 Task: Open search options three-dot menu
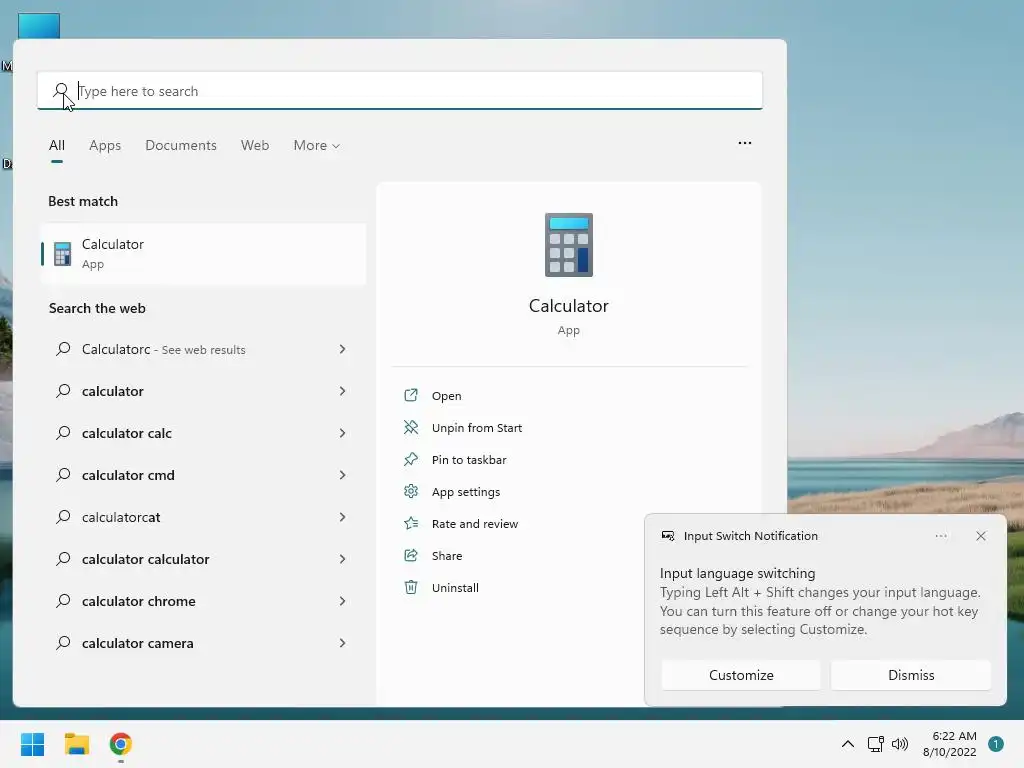[744, 143]
